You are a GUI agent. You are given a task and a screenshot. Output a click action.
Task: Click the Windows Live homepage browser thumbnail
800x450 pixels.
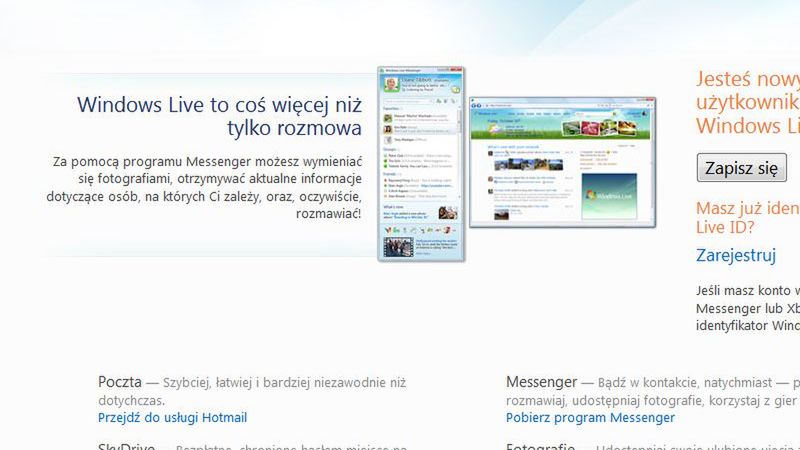pos(562,162)
